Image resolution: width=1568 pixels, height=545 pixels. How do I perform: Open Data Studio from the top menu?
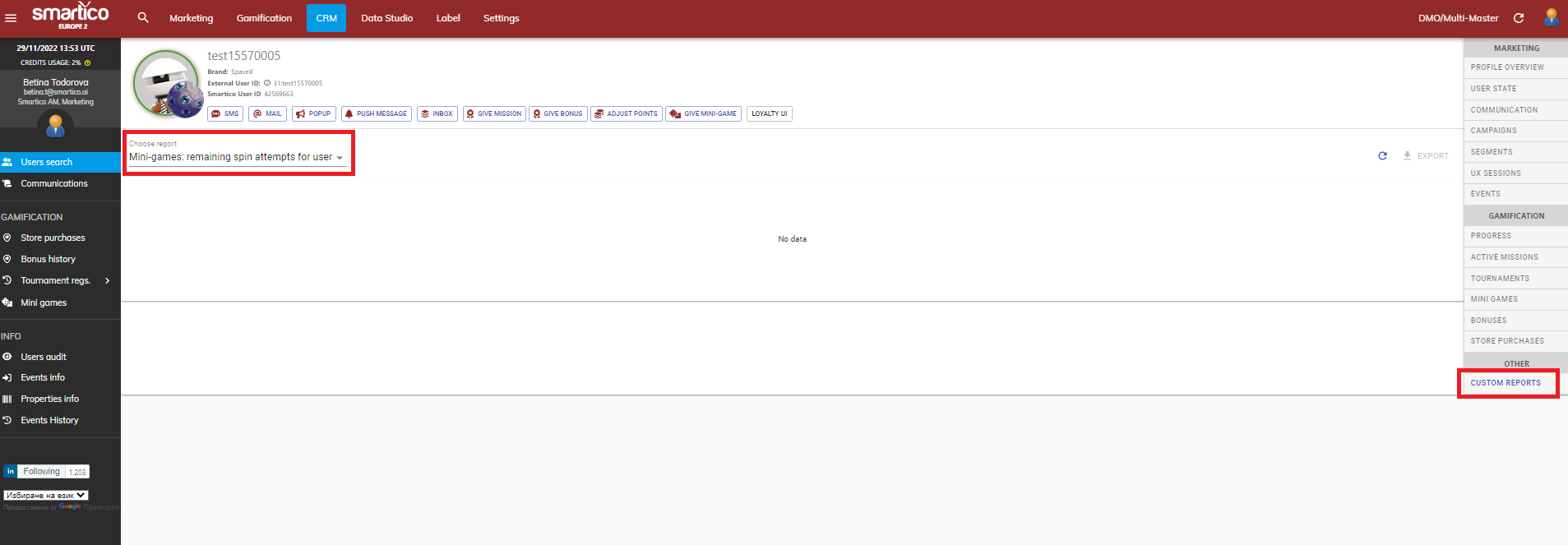click(386, 18)
